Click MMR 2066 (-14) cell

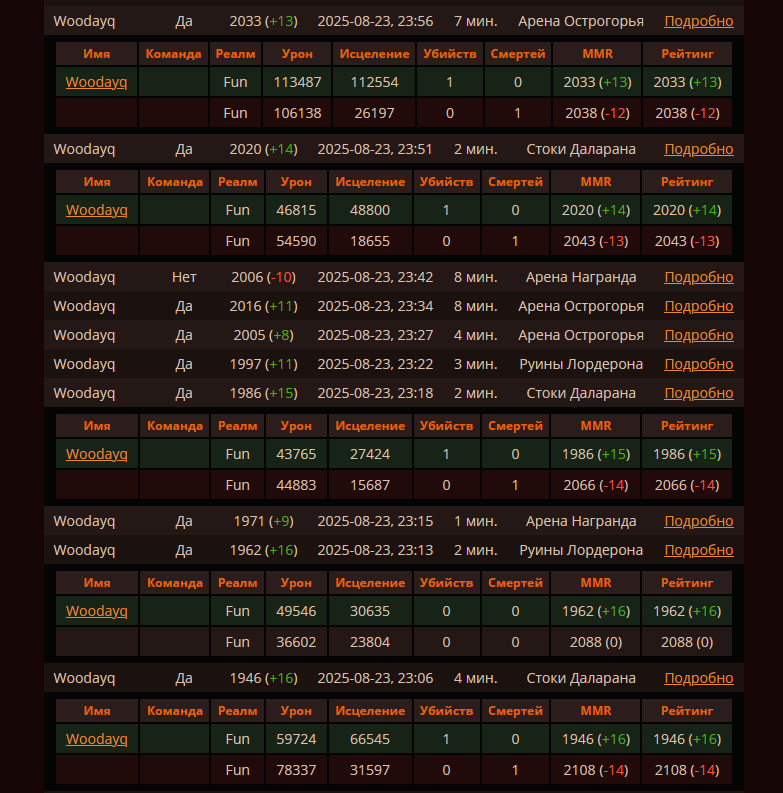(x=596, y=485)
